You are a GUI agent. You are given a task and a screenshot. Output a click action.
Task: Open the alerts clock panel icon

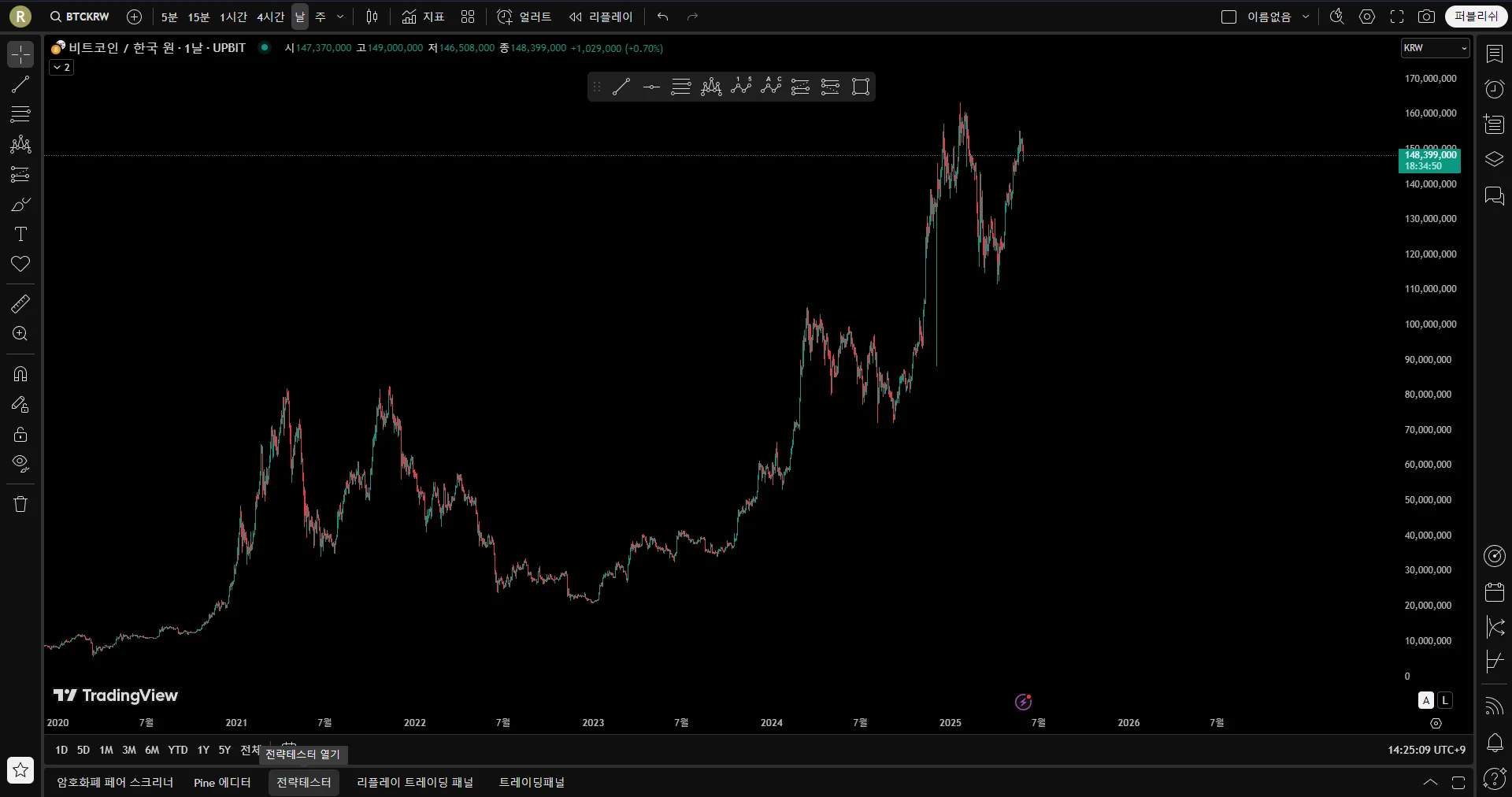pos(1494,89)
